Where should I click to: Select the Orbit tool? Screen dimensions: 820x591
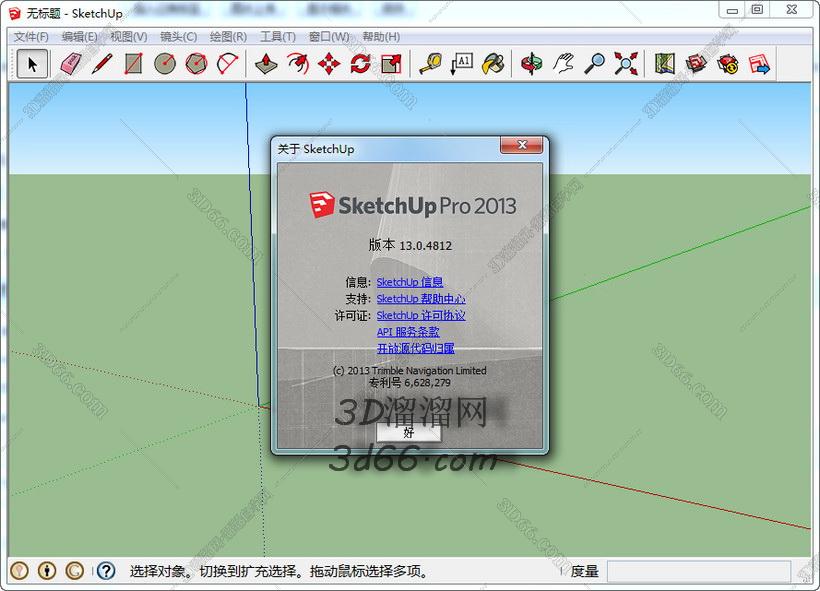click(532, 64)
